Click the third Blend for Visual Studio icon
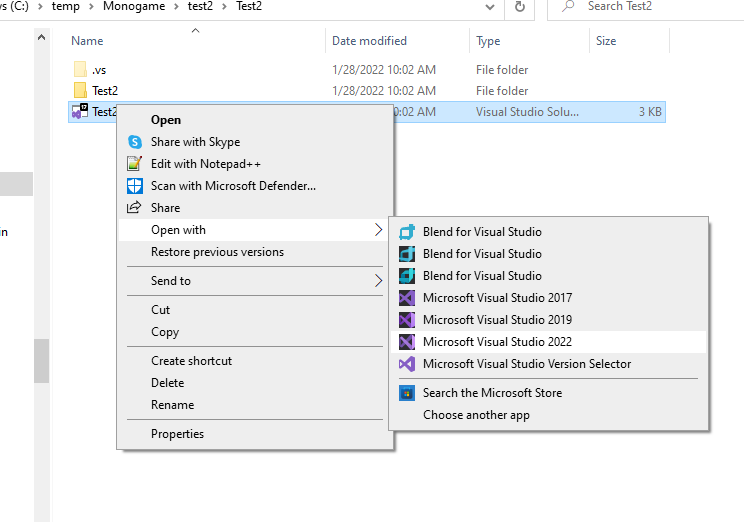The height and width of the screenshot is (522, 744). pyautogui.click(x=407, y=276)
